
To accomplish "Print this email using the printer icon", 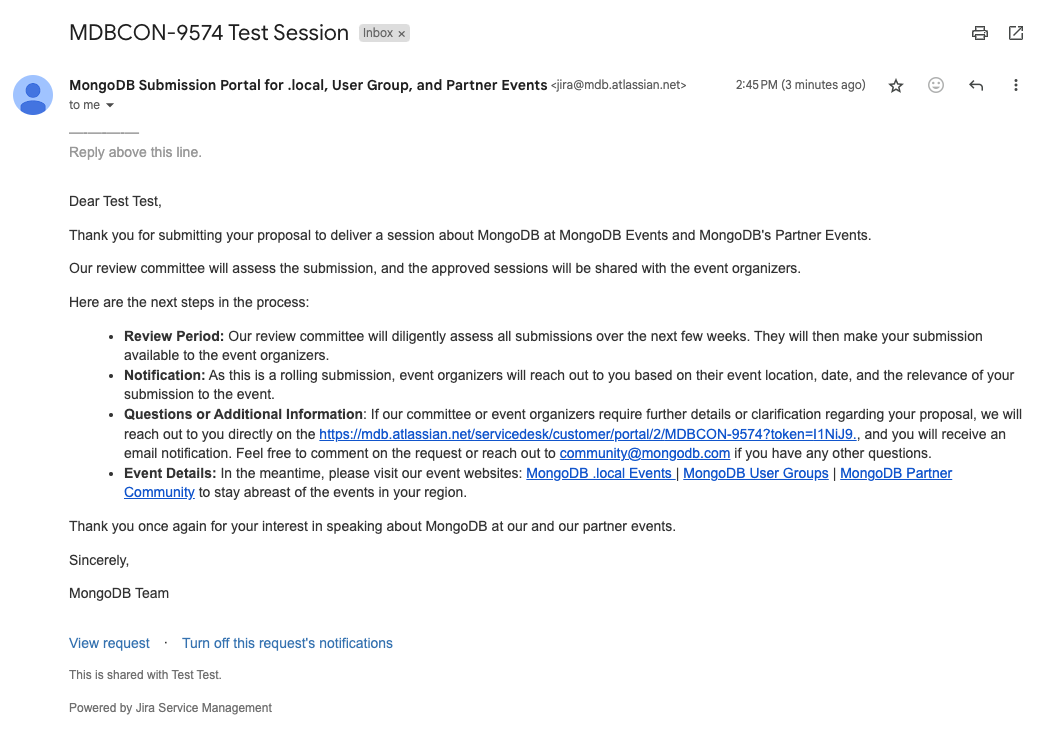I will [x=980, y=33].
